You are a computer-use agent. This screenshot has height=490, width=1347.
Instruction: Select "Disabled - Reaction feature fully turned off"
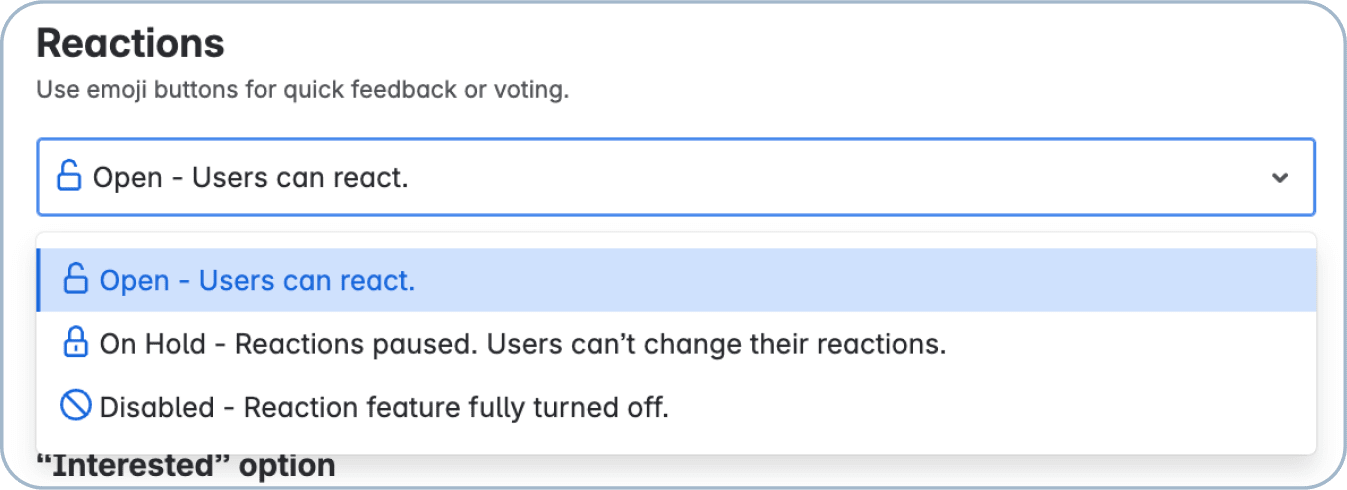point(384,407)
